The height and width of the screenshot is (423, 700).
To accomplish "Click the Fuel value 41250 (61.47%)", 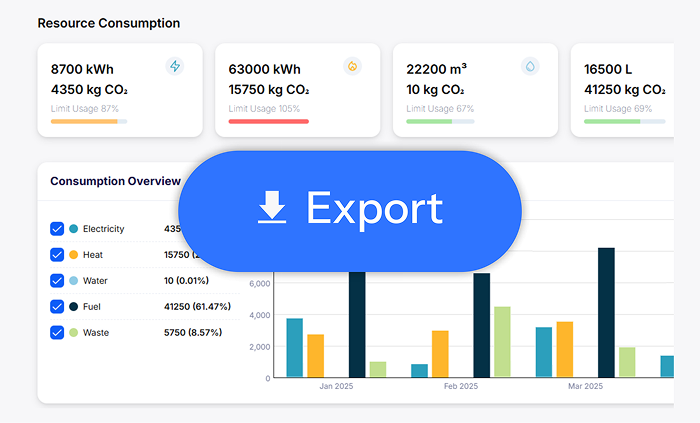I will (x=197, y=307).
